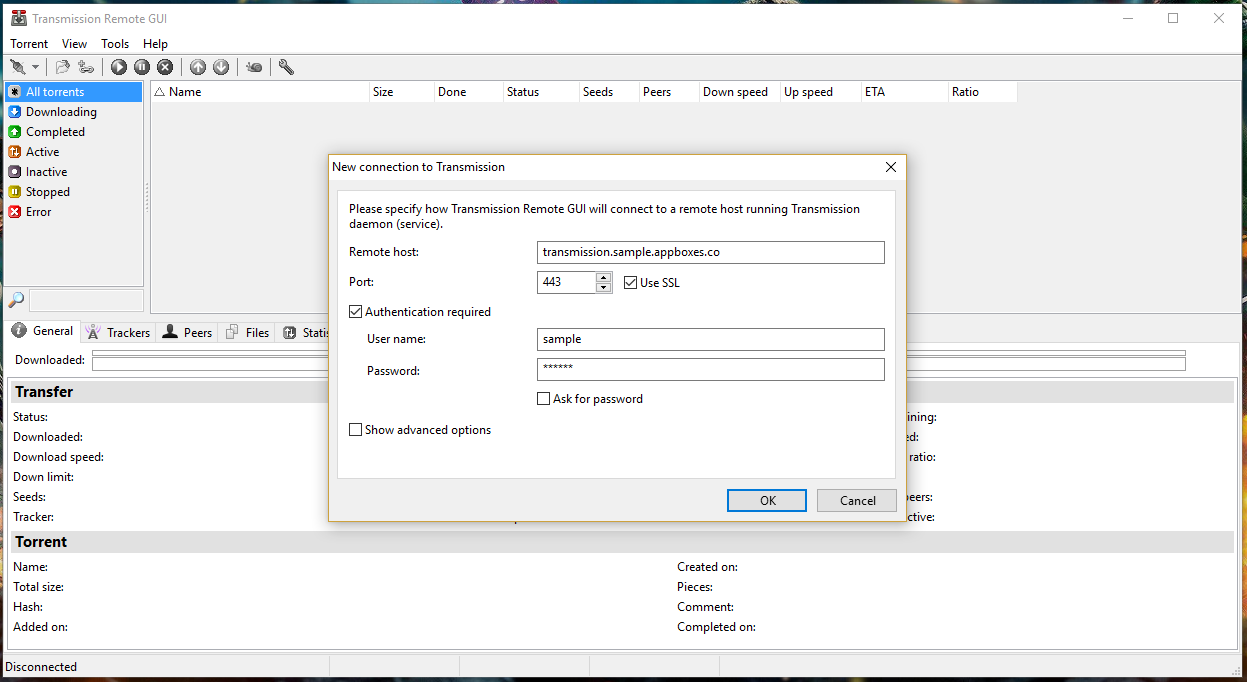Select the Error filter

coord(74,212)
